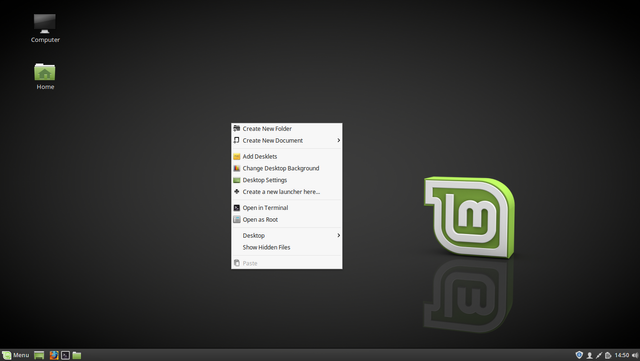This screenshot has height=361, width=640.
Task: Click the new launcher plus icon
Action: [236, 192]
